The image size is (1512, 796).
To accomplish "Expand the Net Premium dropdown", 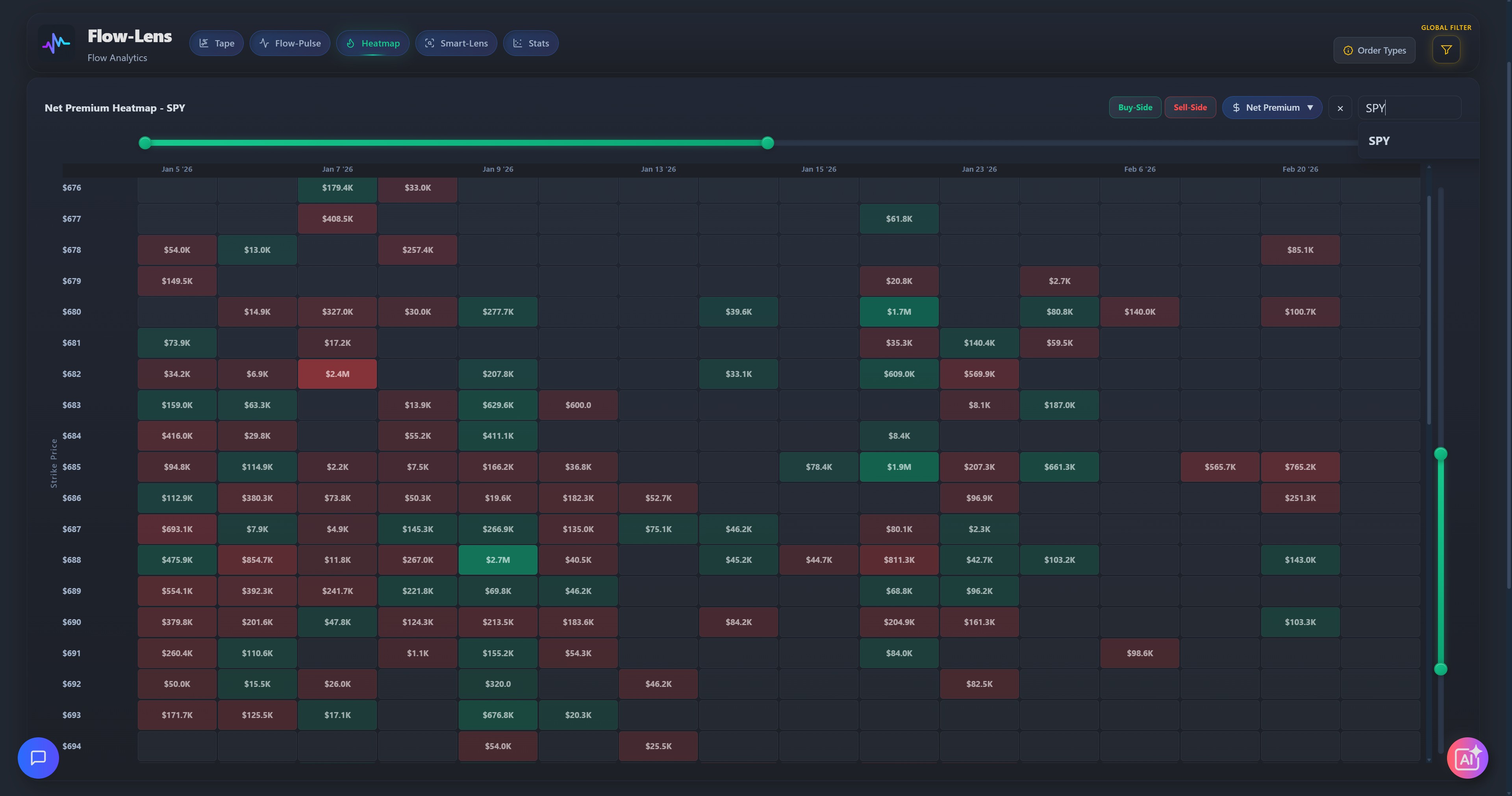I will pos(1272,108).
